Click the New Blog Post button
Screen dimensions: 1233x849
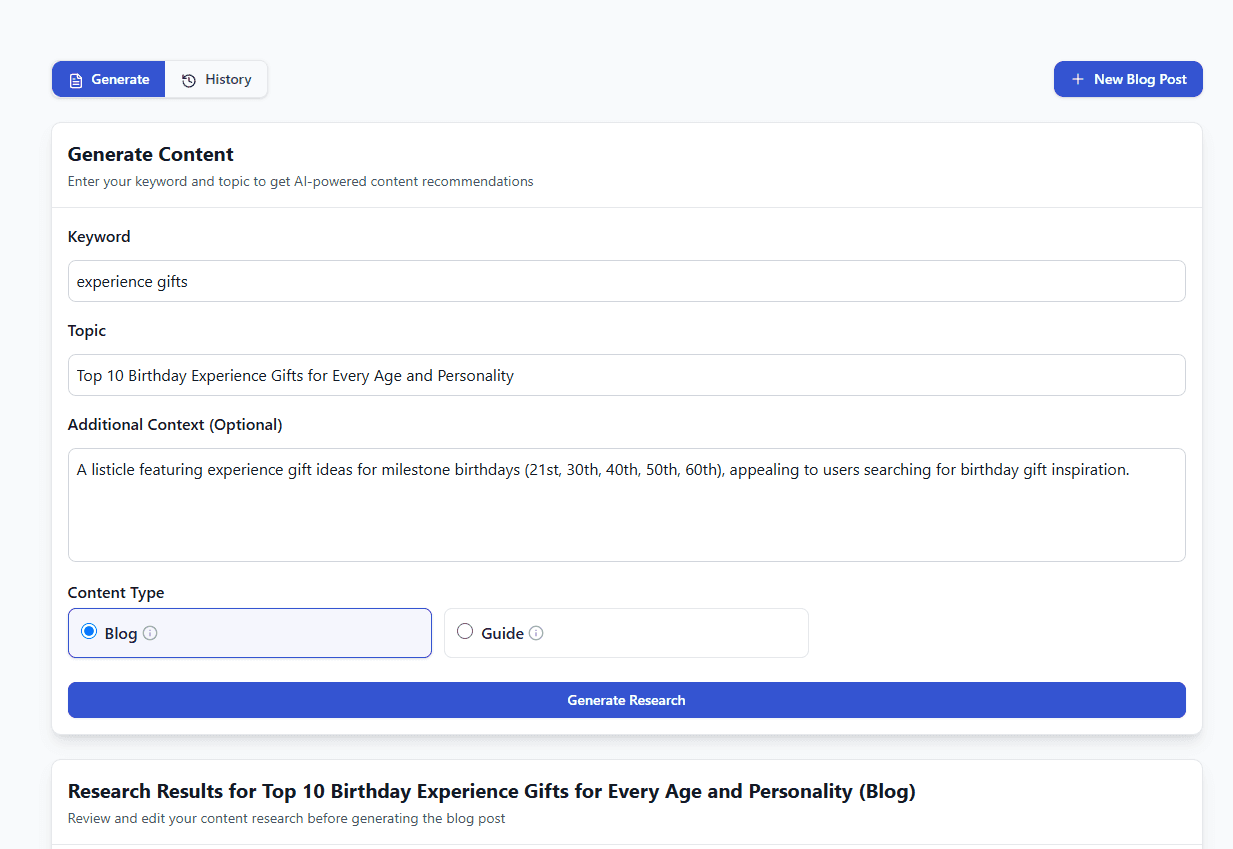point(1127,79)
